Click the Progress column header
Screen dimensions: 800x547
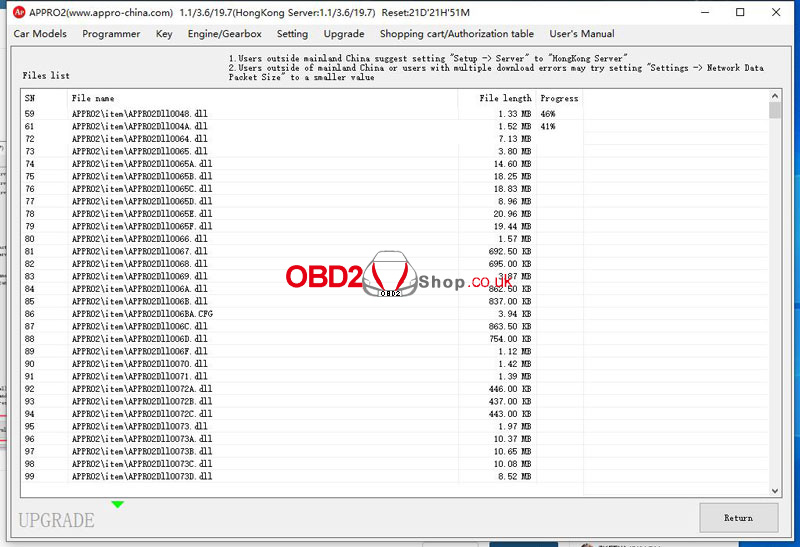559,99
